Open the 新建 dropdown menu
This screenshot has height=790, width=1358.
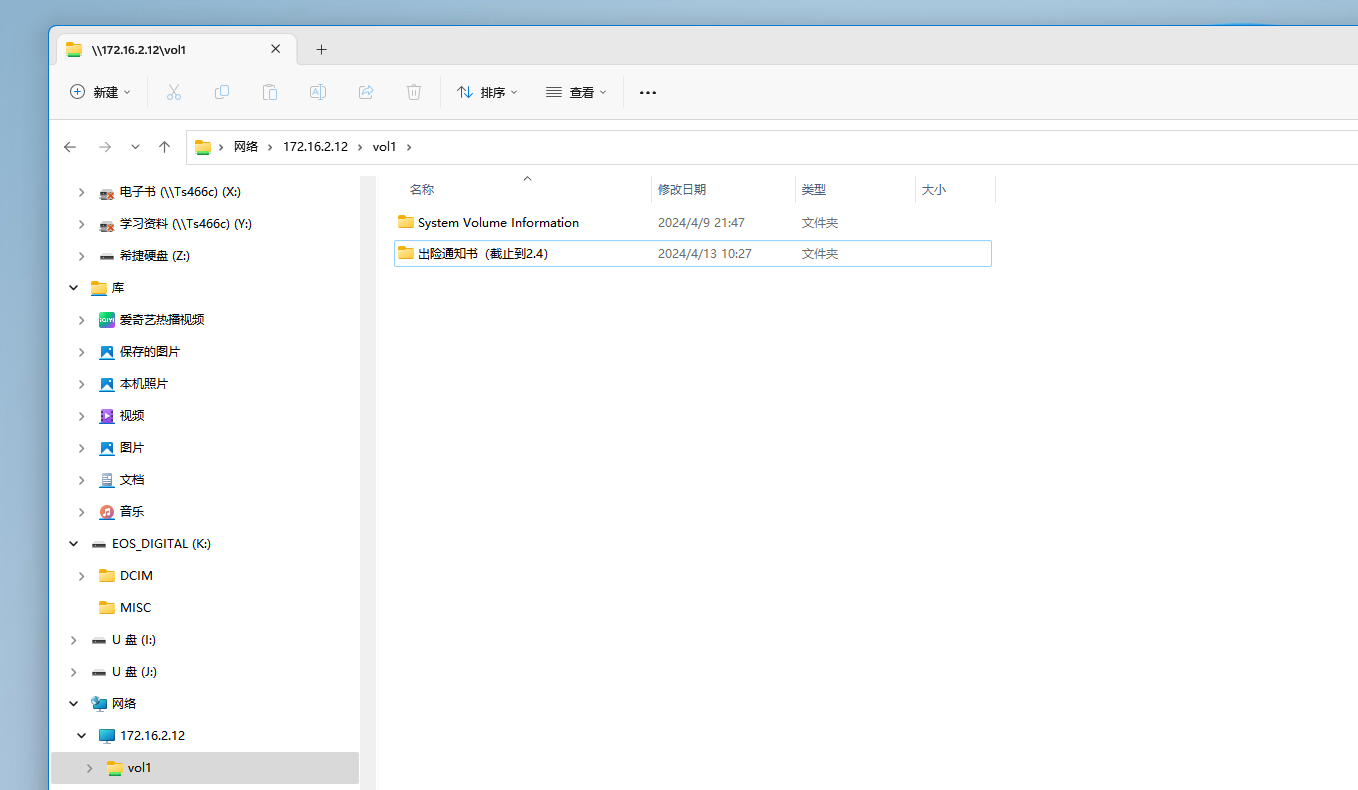[100, 92]
